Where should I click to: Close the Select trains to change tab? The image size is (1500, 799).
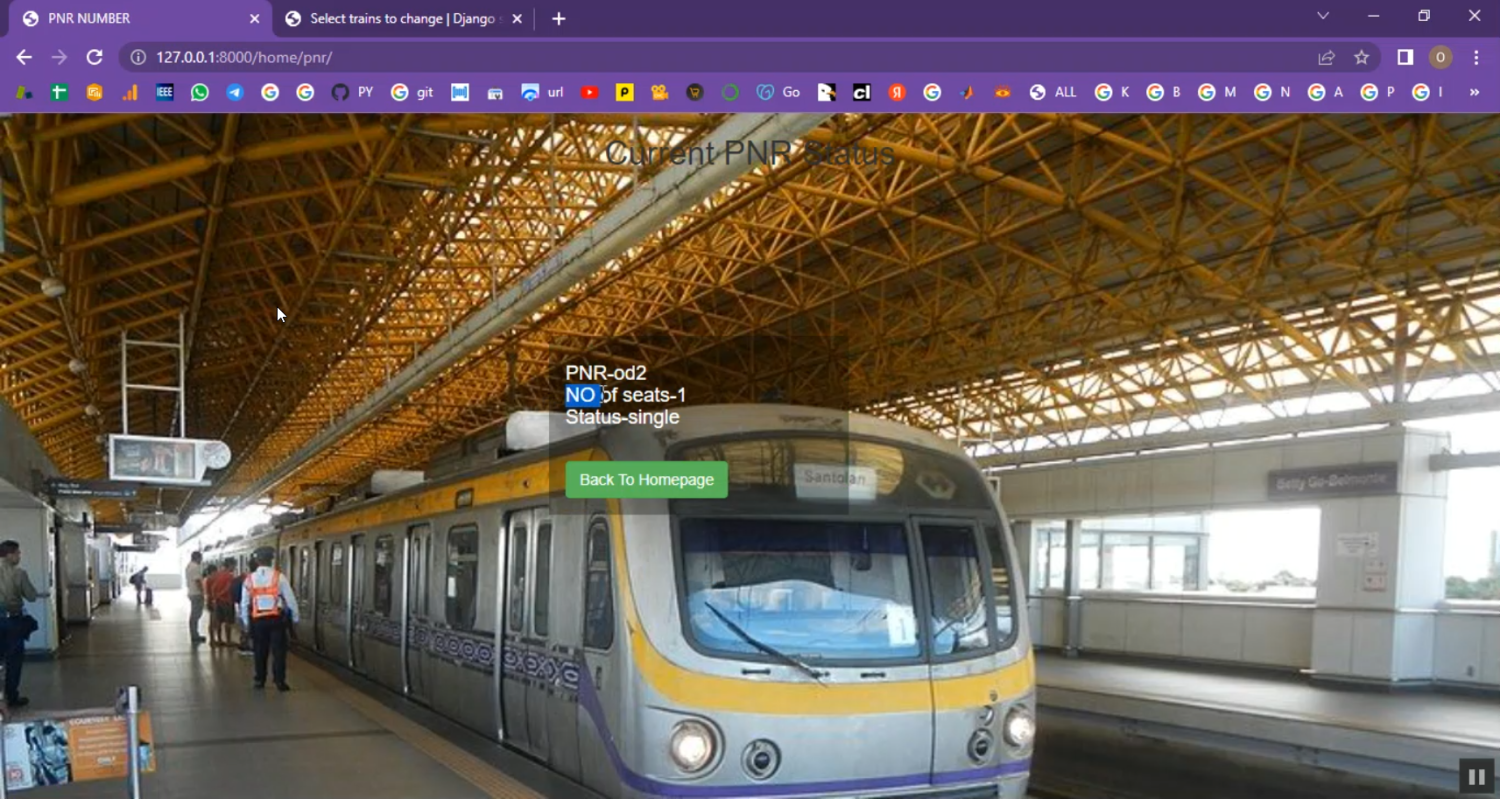pos(518,19)
